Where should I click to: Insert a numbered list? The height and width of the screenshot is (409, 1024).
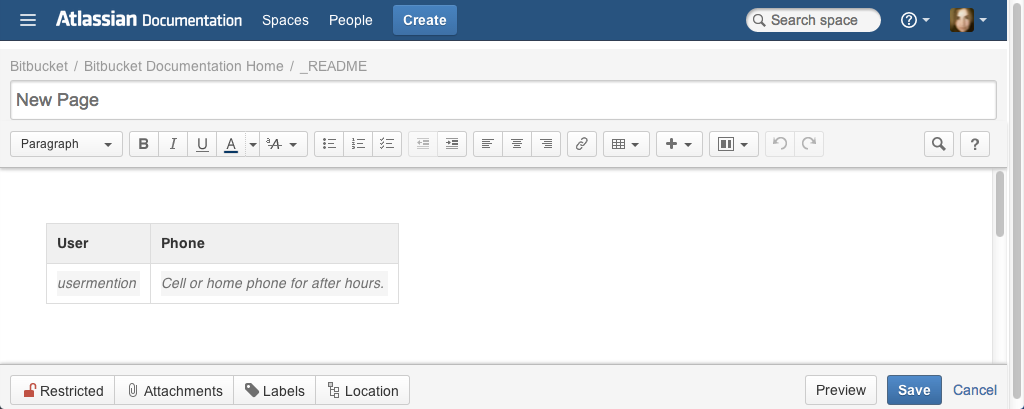(358, 144)
